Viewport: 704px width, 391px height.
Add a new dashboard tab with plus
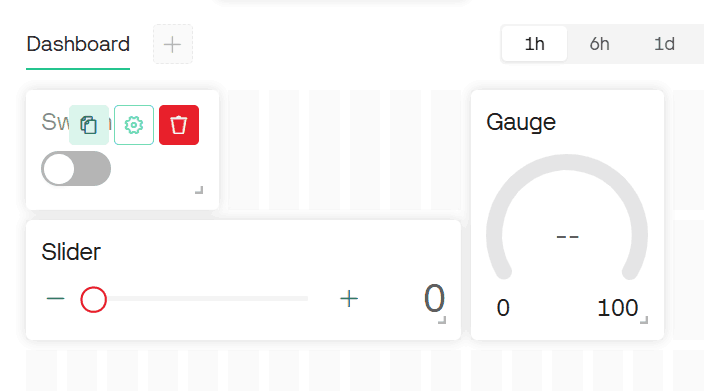click(x=172, y=44)
